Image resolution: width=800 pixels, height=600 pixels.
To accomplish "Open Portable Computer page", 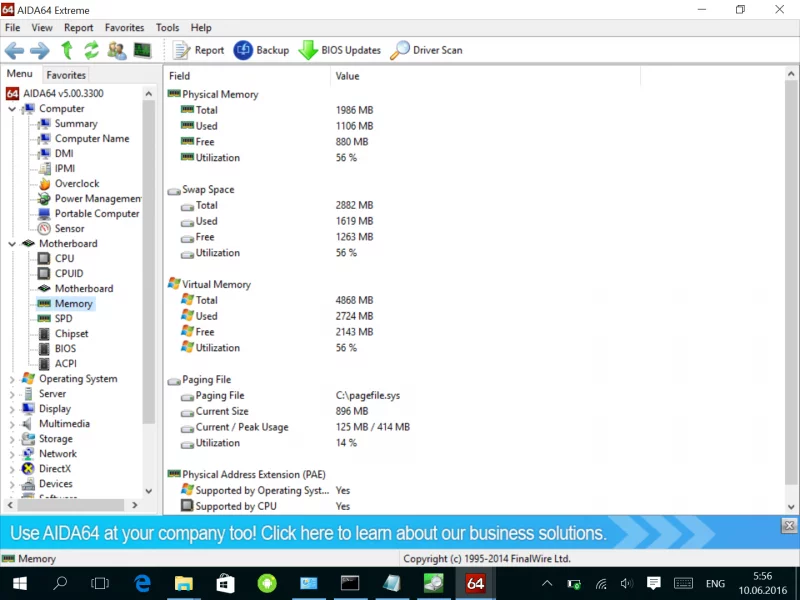I will [97, 214].
